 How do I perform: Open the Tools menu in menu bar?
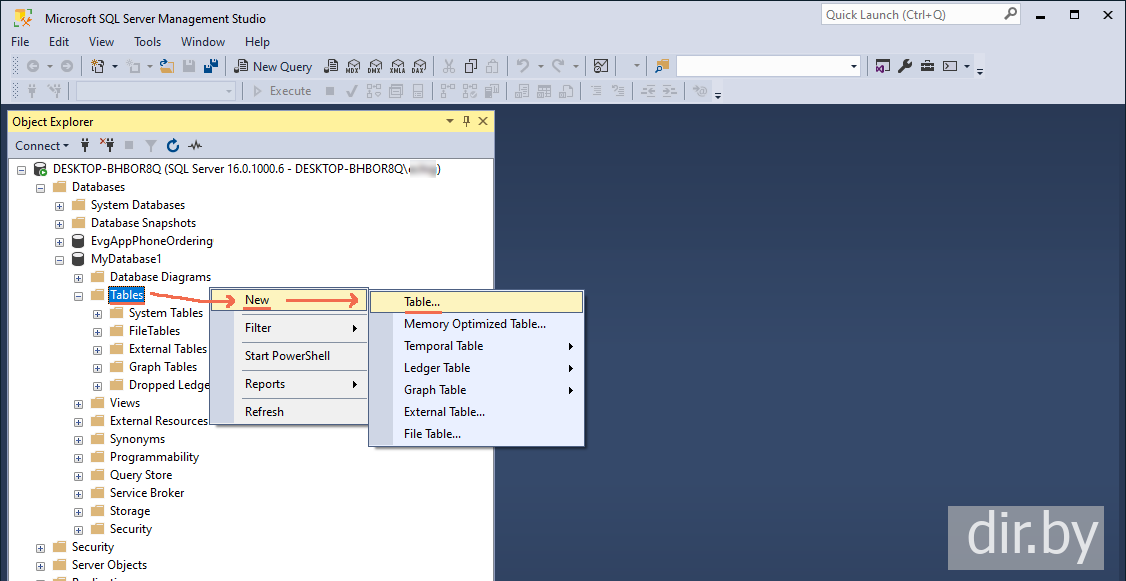[147, 42]
